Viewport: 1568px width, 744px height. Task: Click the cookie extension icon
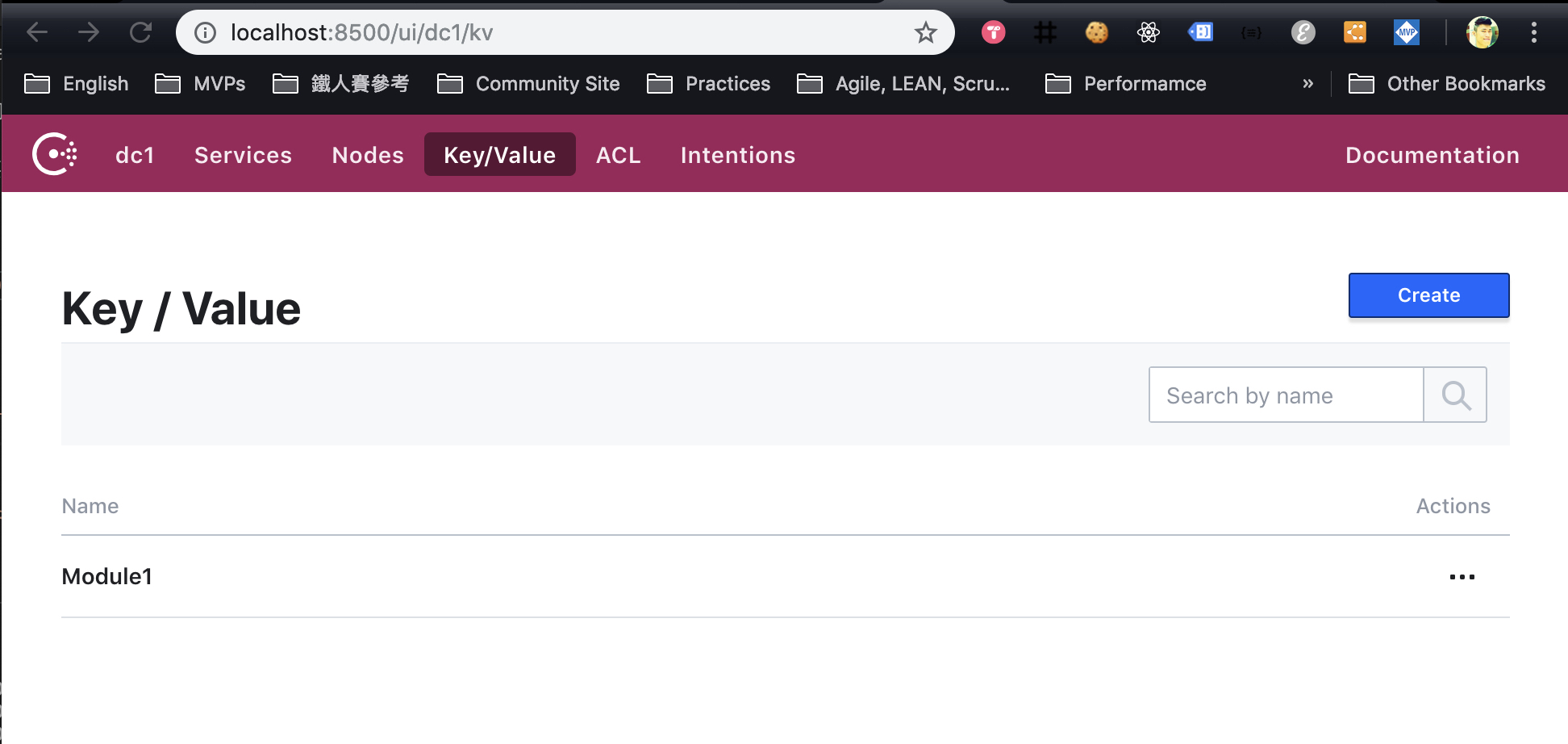1096,33
